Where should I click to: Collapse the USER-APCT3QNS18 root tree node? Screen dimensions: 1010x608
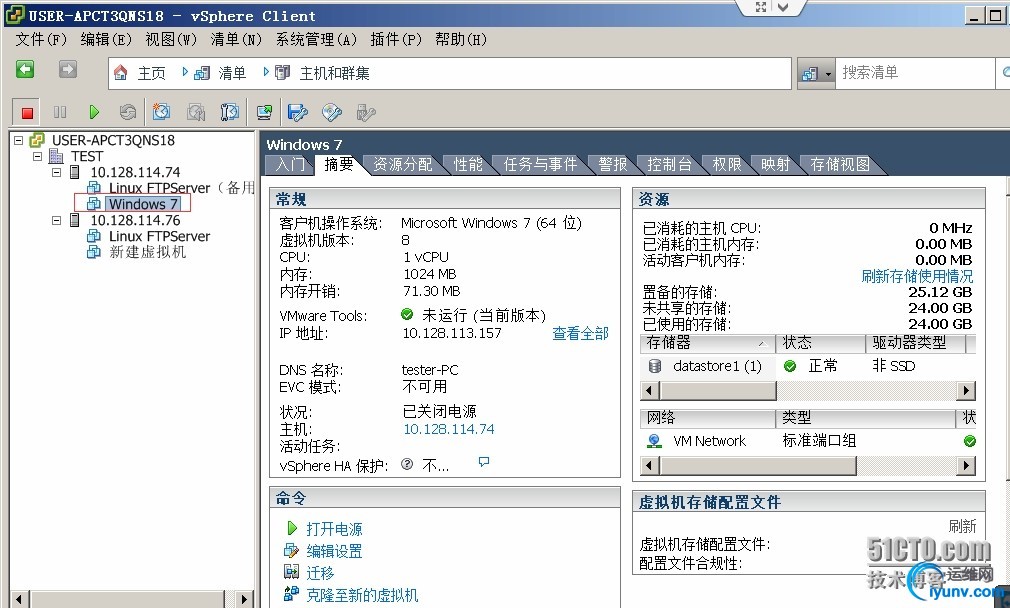pos(19,140)
